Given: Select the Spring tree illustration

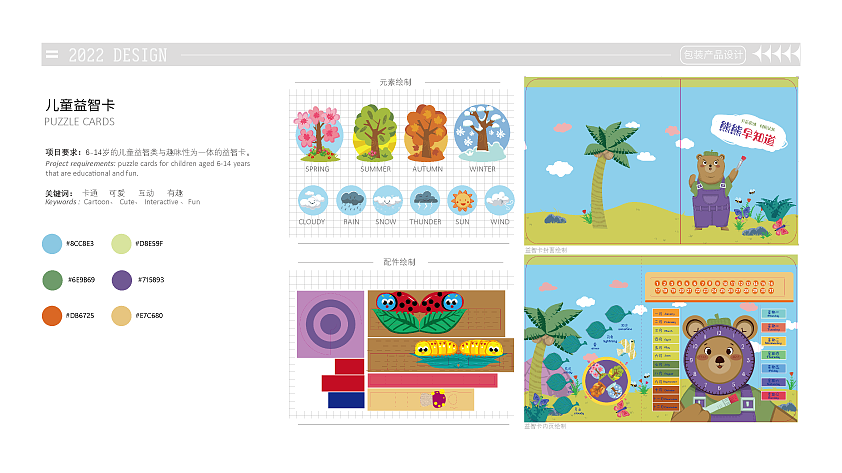Looking at the screenshot, I should point(318,134).
